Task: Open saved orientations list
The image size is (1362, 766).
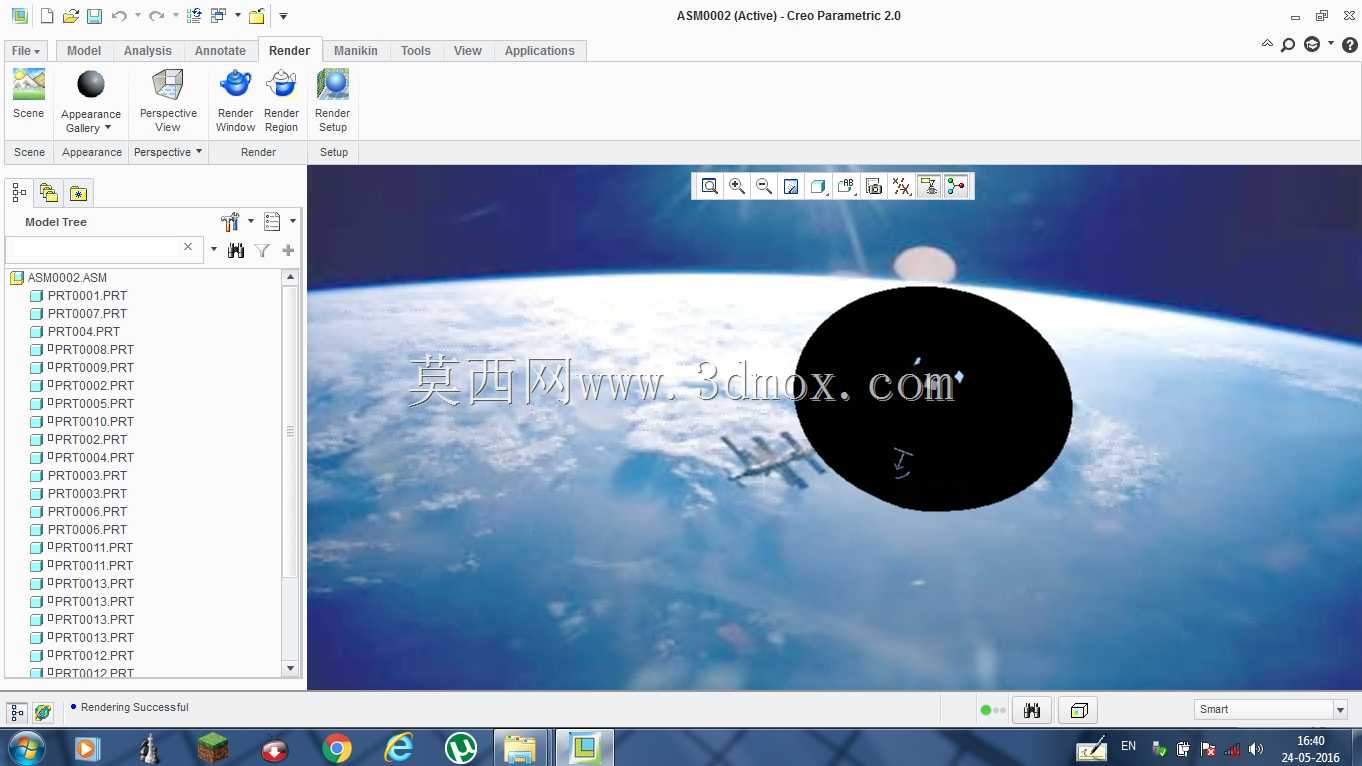Action: (x=846, y=186)
